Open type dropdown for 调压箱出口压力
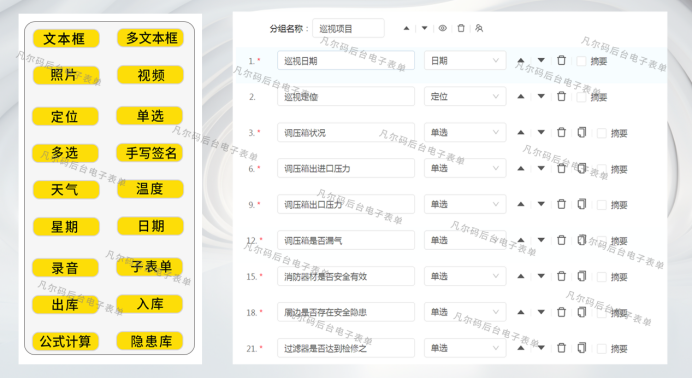 [465, 204]
